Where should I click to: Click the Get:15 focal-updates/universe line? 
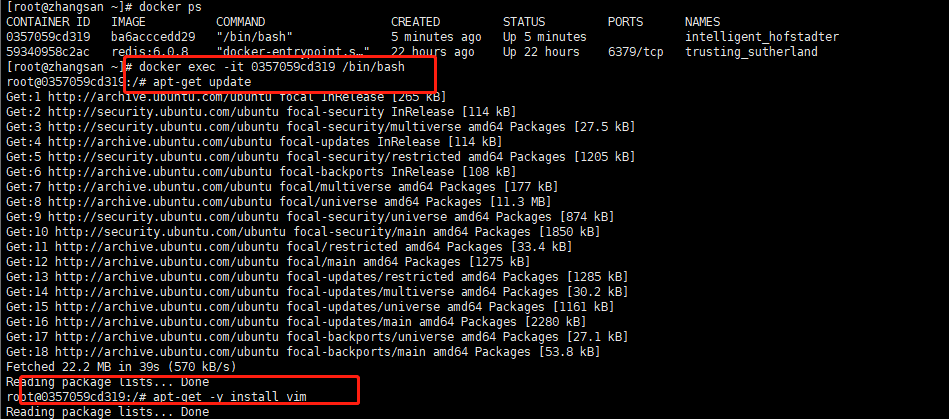310,306
